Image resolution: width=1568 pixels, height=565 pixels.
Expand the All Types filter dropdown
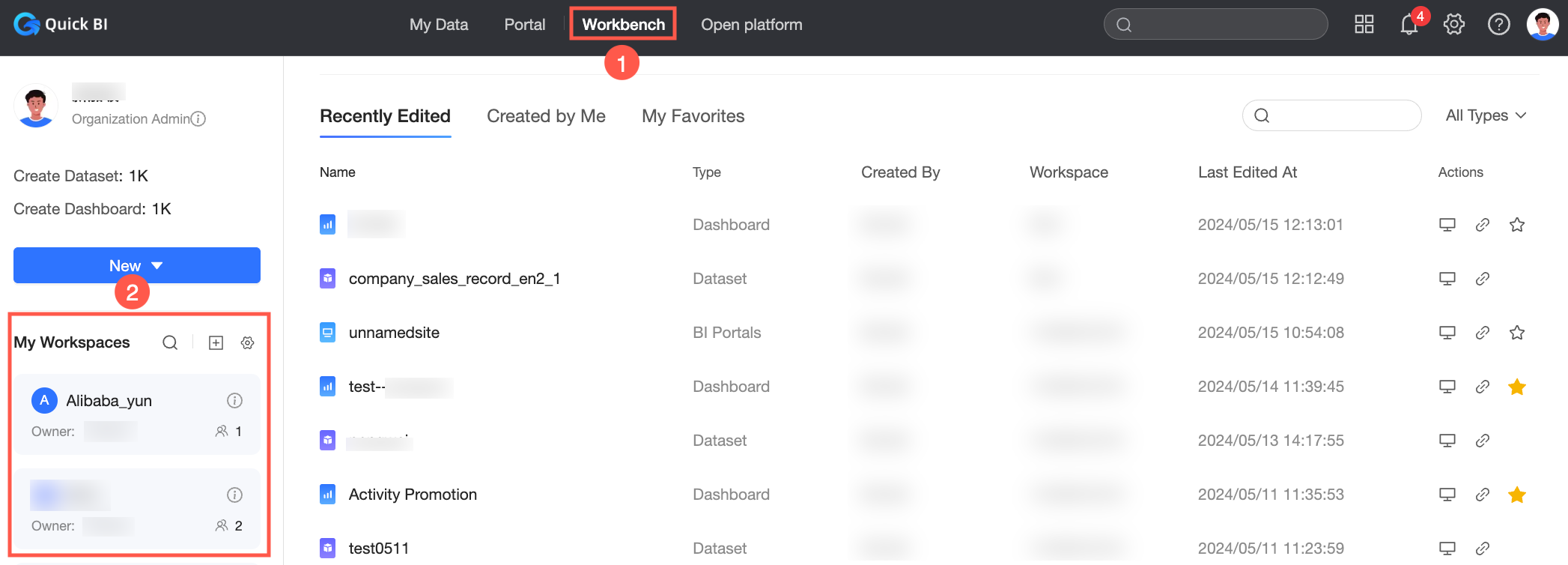click(1486, 115)
